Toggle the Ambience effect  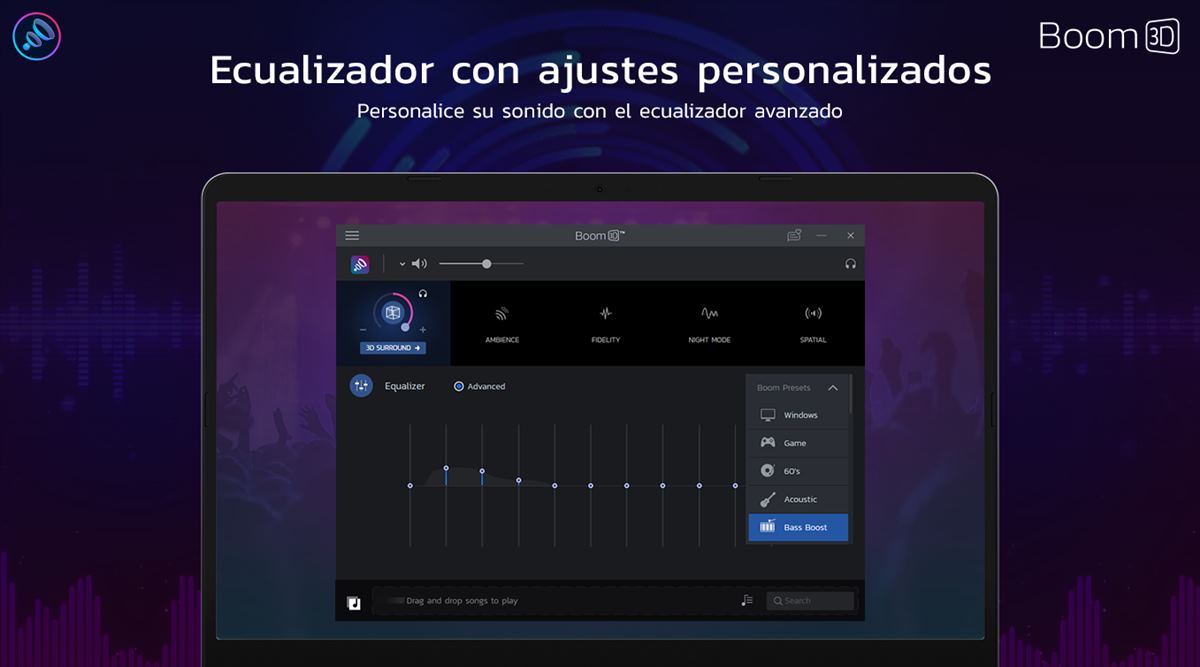pyautogui.click(x=502, y=322)
